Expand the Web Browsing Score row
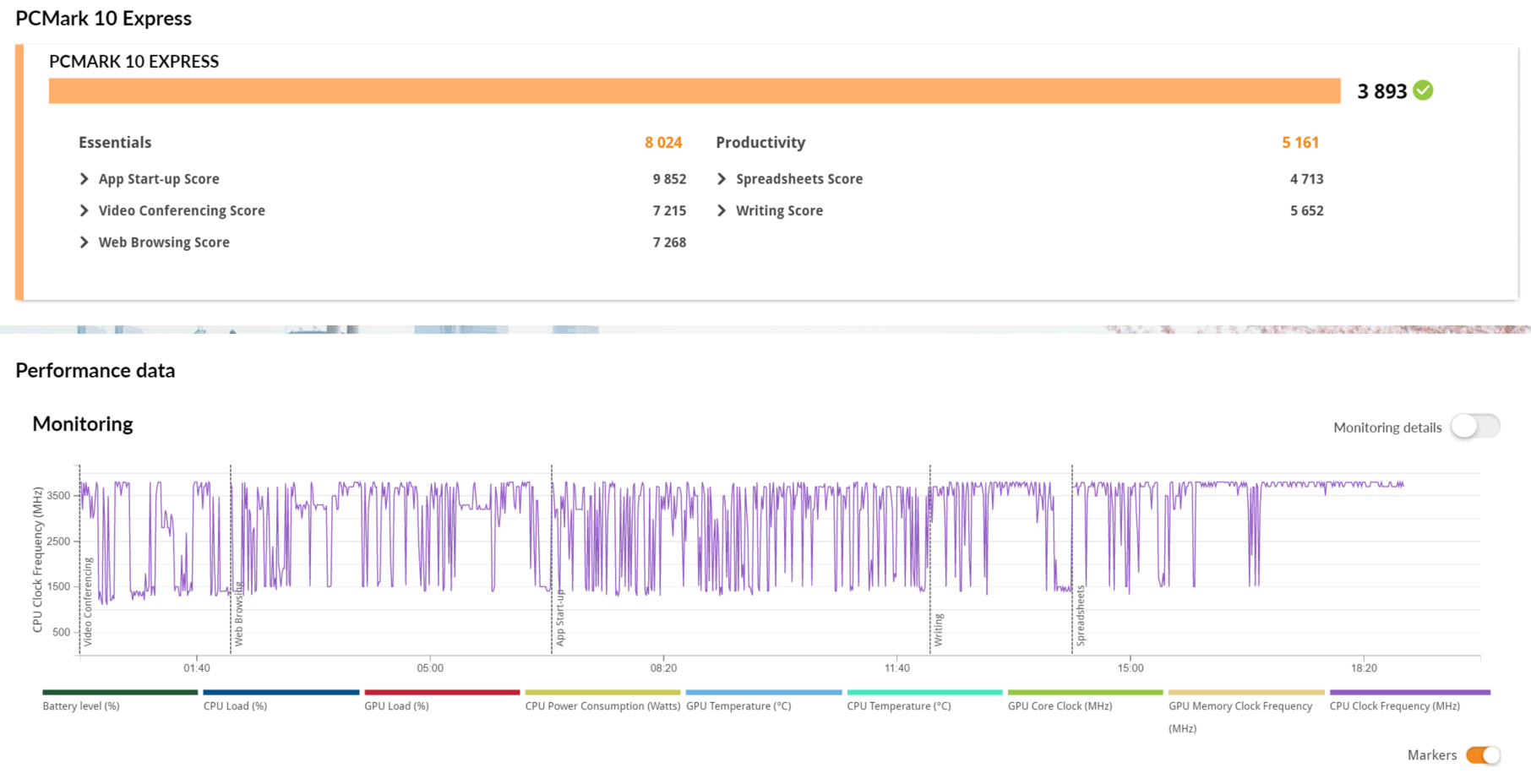Screen dimensions: 1531x784 [x=84, y=242]
